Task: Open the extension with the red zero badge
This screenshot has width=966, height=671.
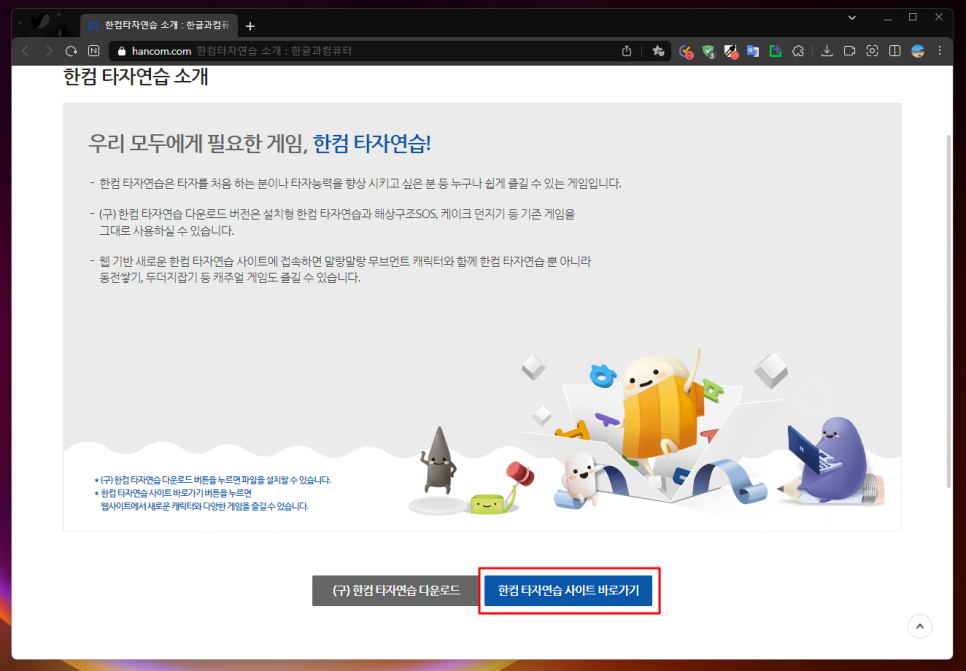Action: pyautogui.click(x=686, y=52)
